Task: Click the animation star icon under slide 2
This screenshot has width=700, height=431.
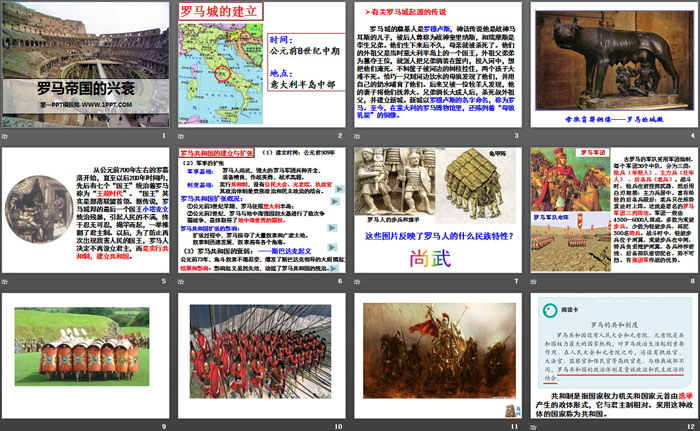Action: (x=181, y=136)
